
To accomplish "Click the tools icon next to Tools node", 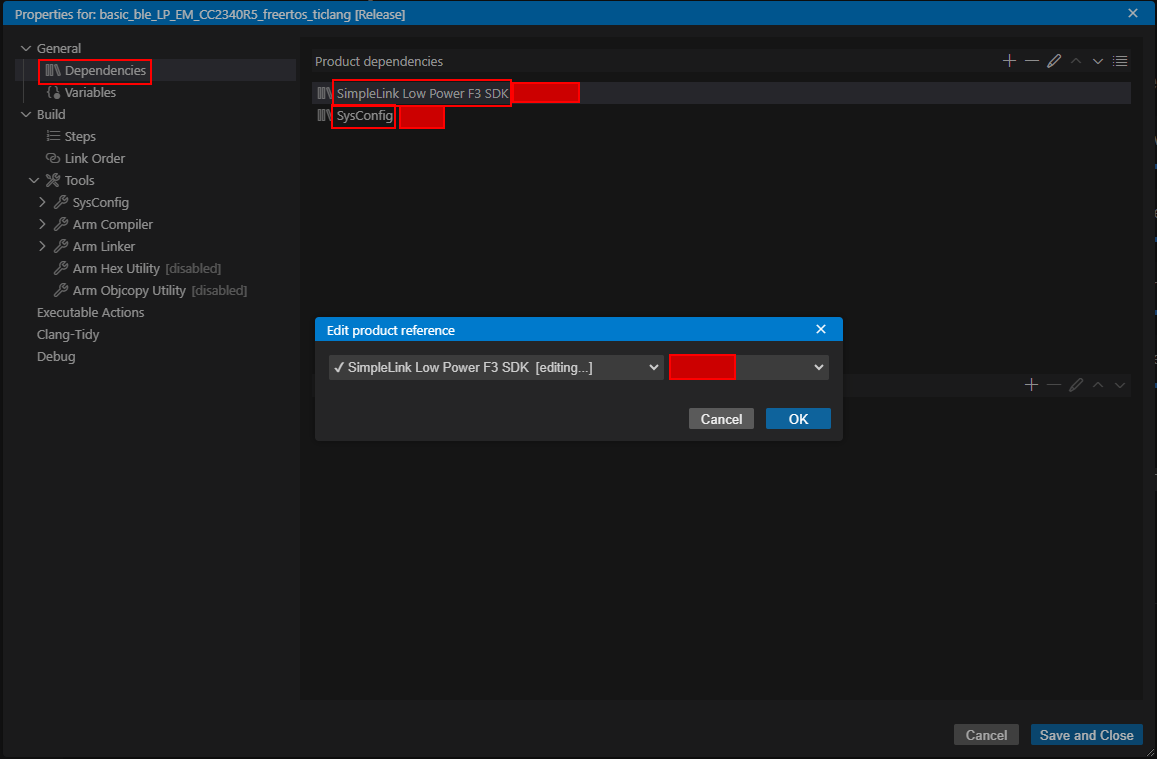I will point(53,181).
